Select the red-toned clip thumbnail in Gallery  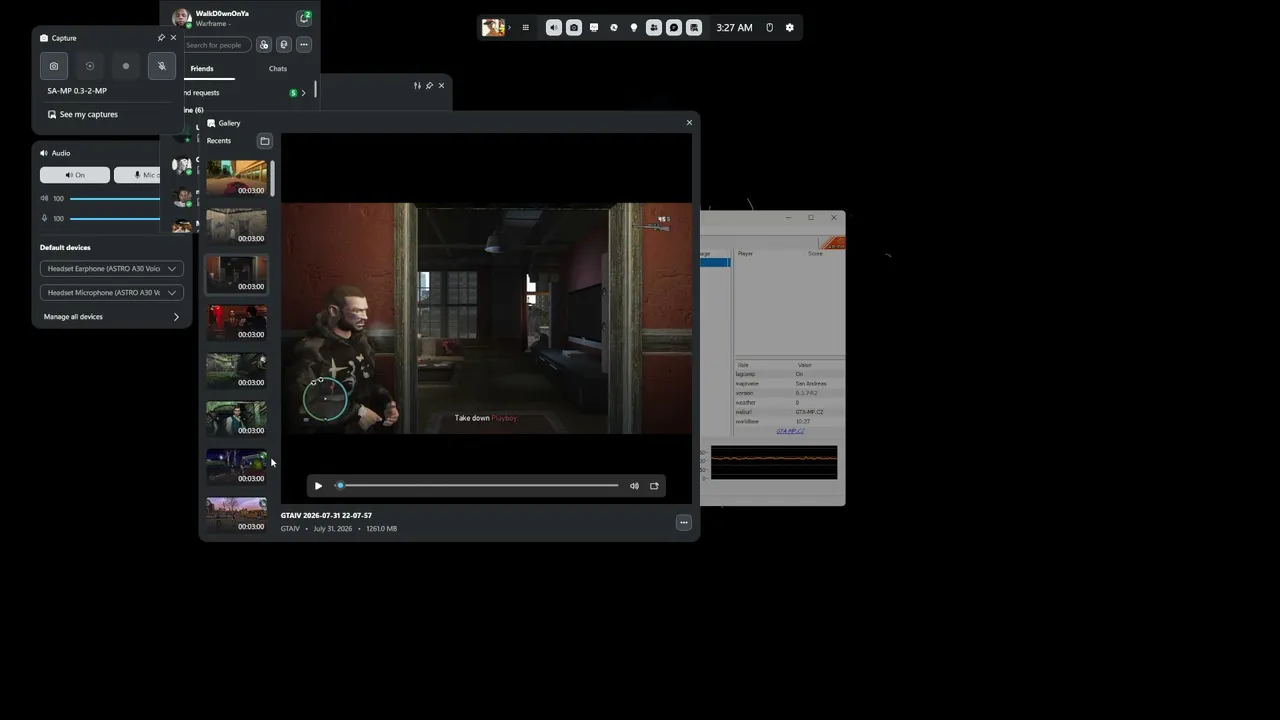[x=237, y=322]
